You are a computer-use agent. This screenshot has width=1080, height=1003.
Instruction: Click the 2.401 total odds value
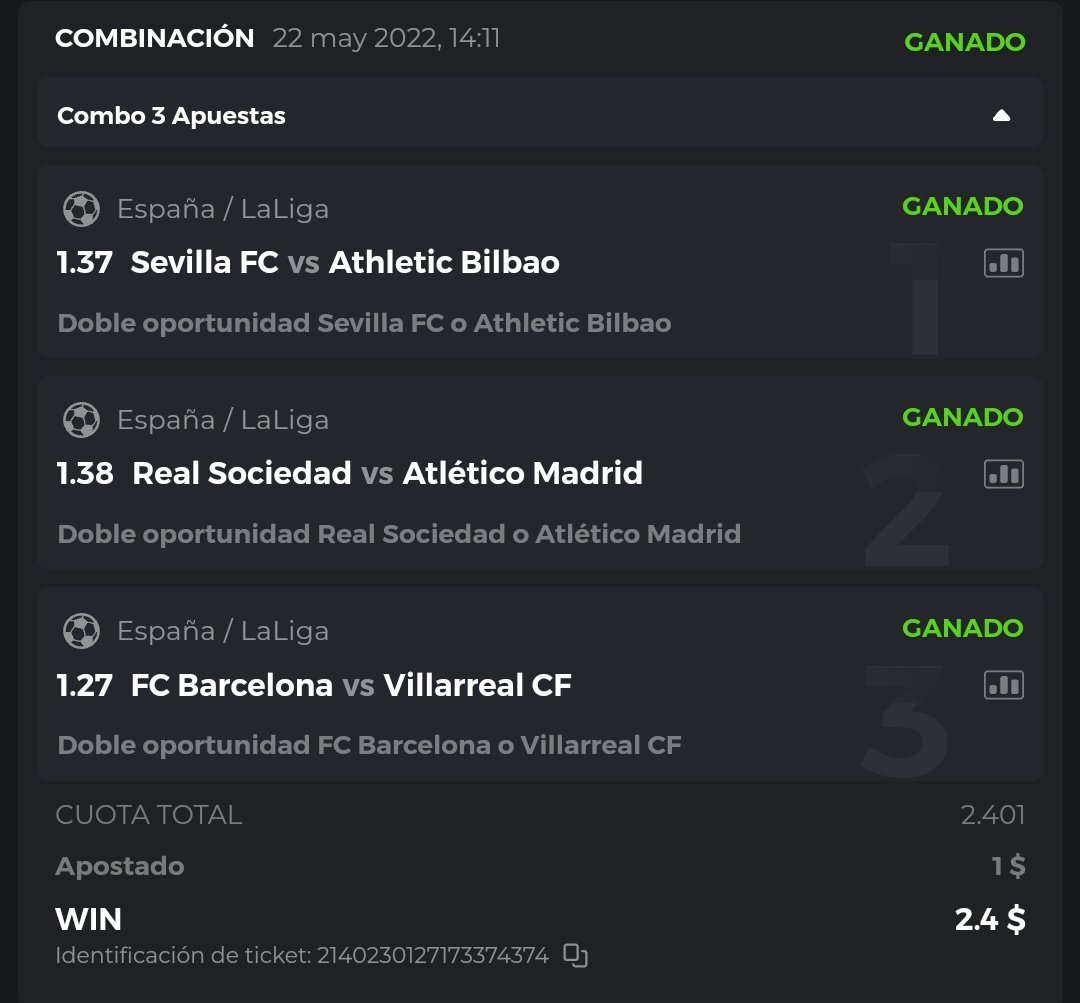pos(992,815)
